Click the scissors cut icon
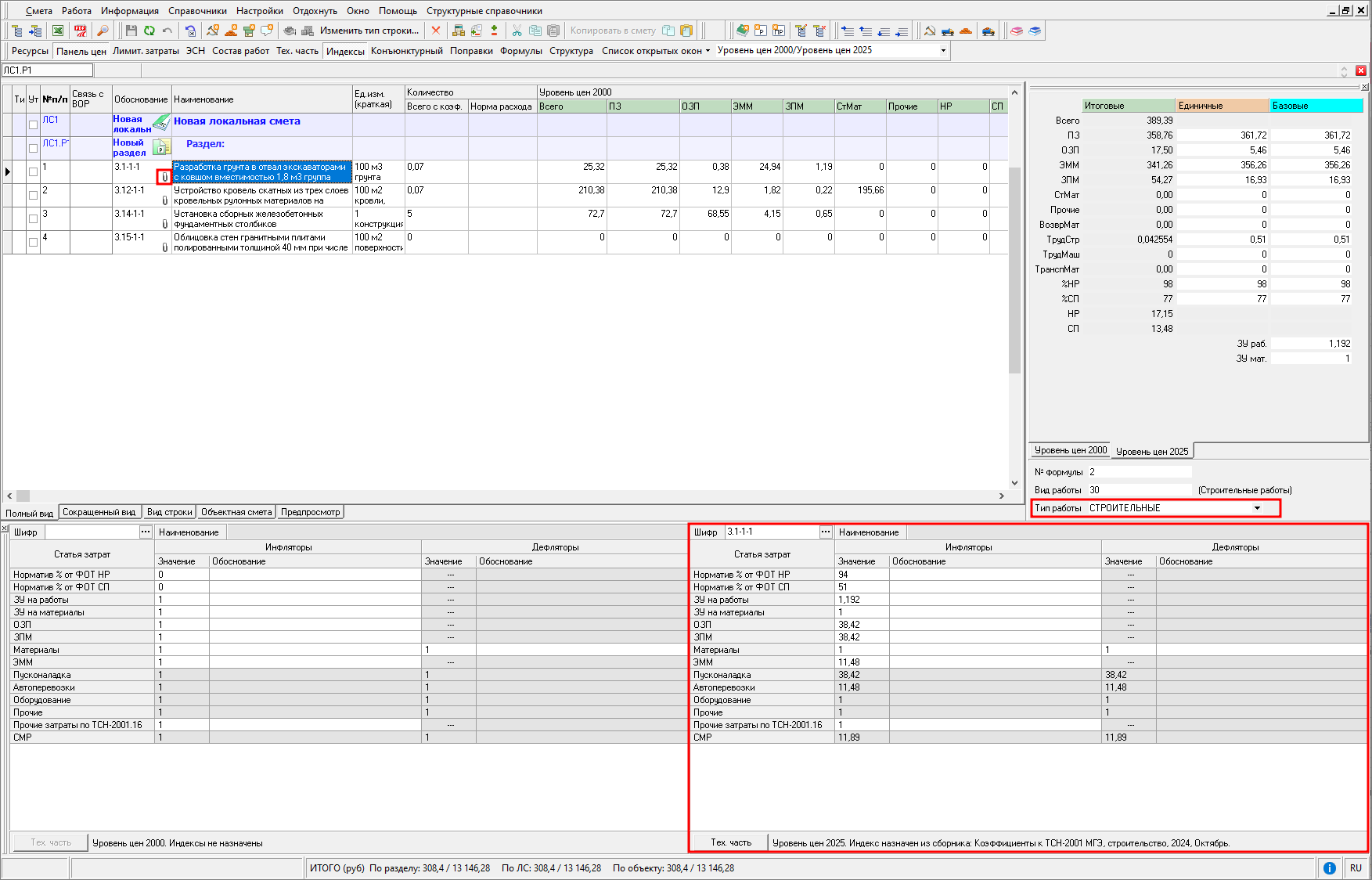Viewport: 1372px width, 880px height. pos(517,31)
